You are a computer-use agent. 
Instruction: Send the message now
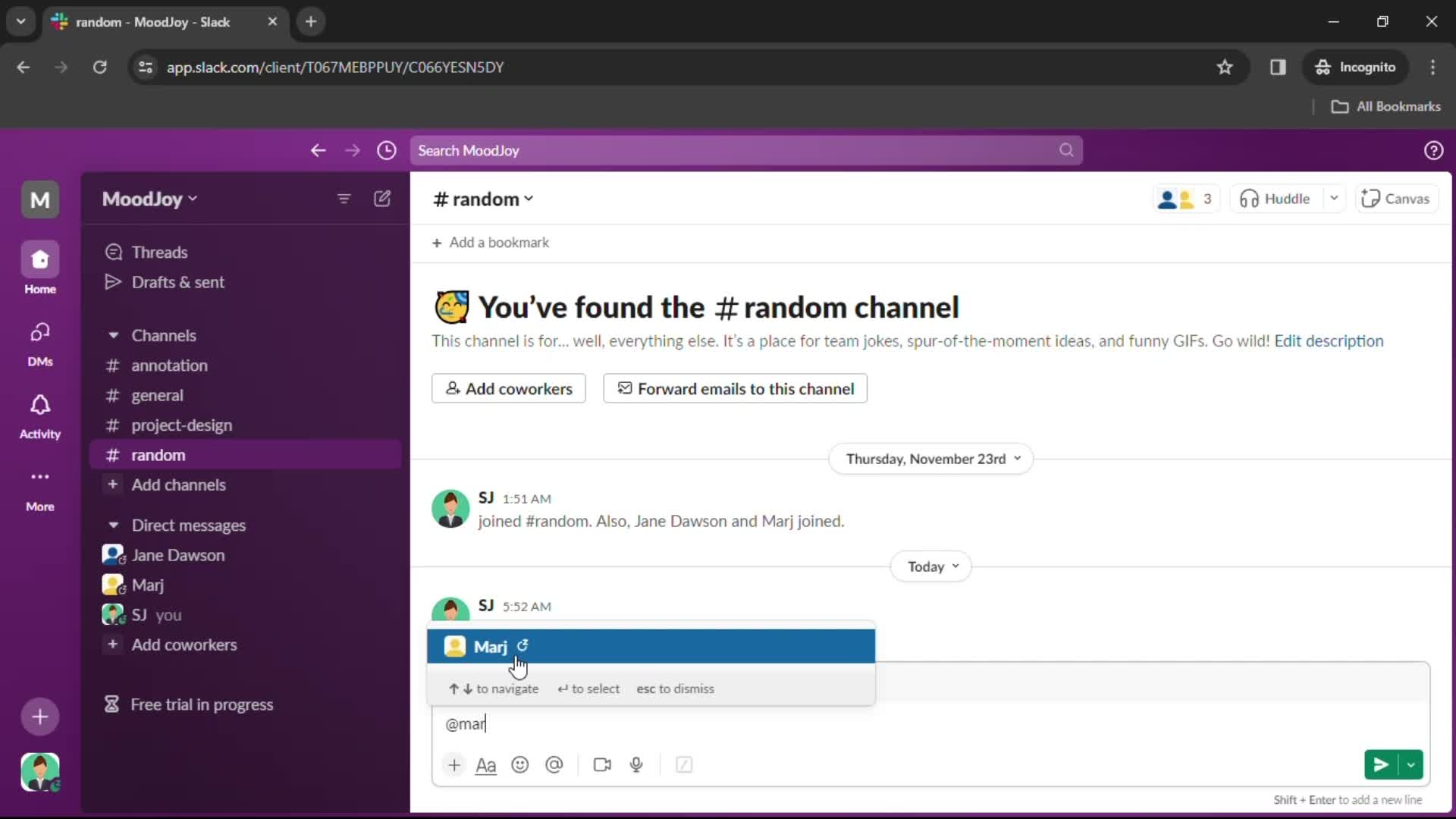[x=1381, y=765]
